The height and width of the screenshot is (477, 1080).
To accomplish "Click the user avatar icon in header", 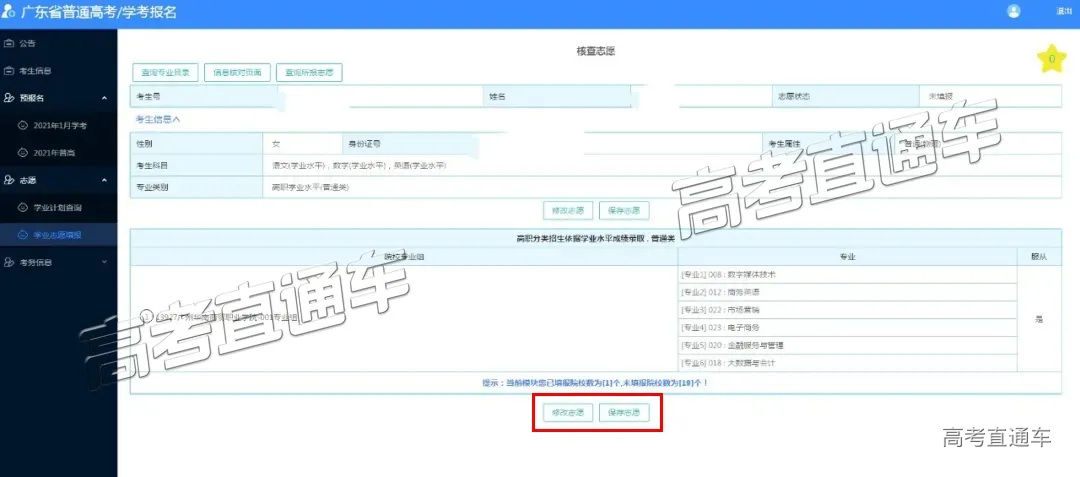I will point(1013,11).
